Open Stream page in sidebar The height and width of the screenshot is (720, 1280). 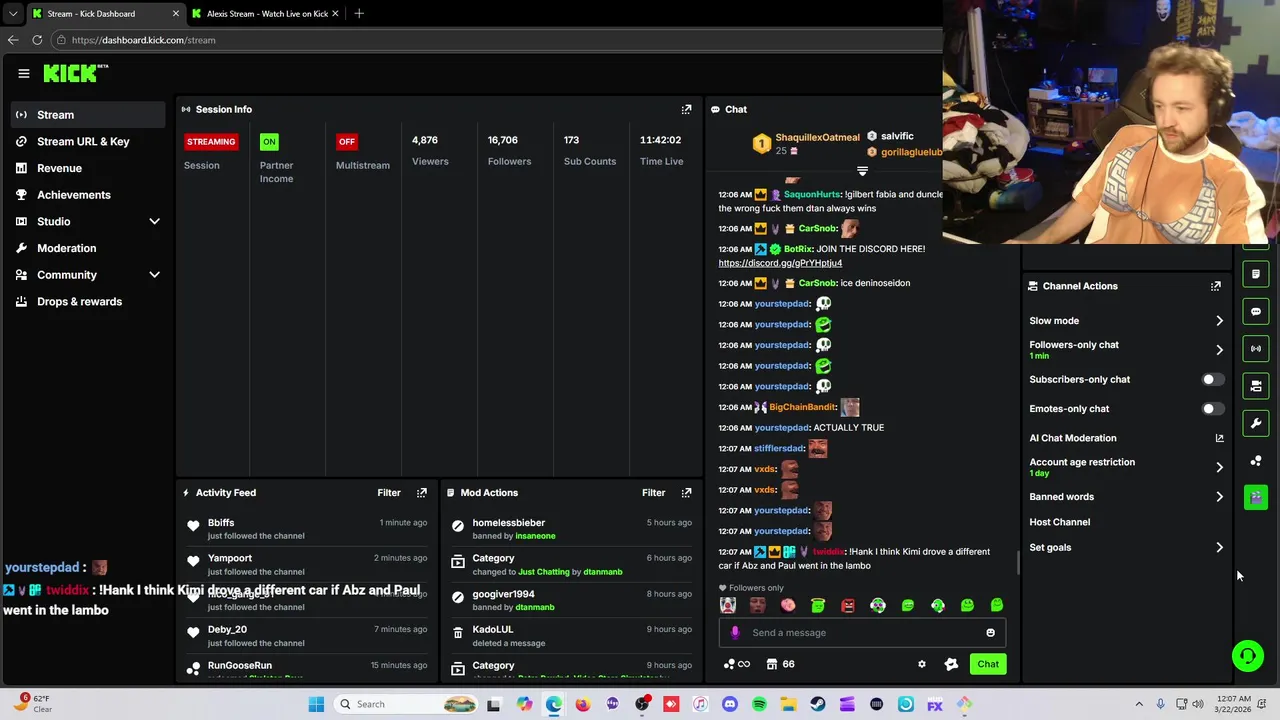click(x=88, y=115)
